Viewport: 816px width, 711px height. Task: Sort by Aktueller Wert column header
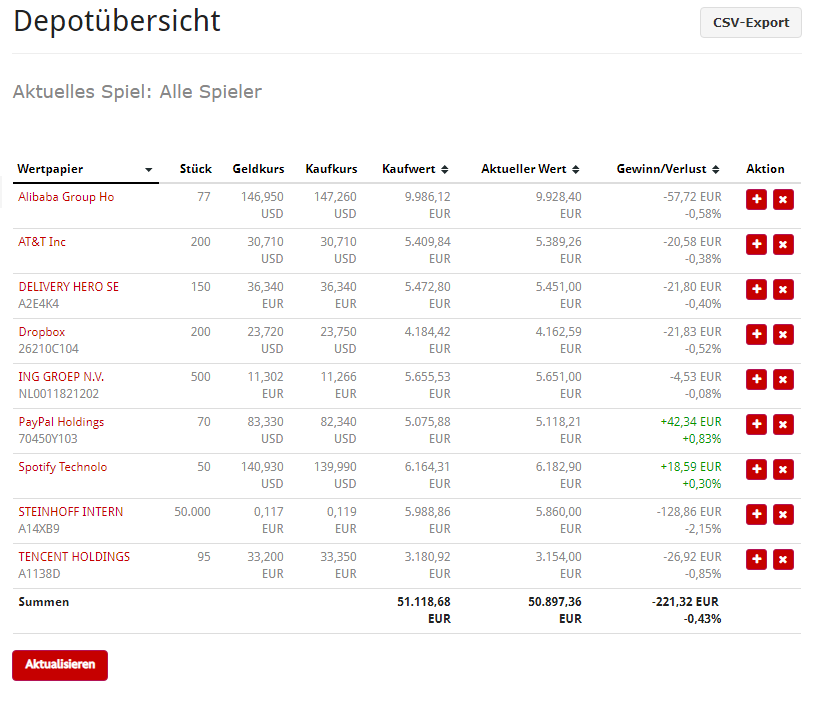coord(530,169)
